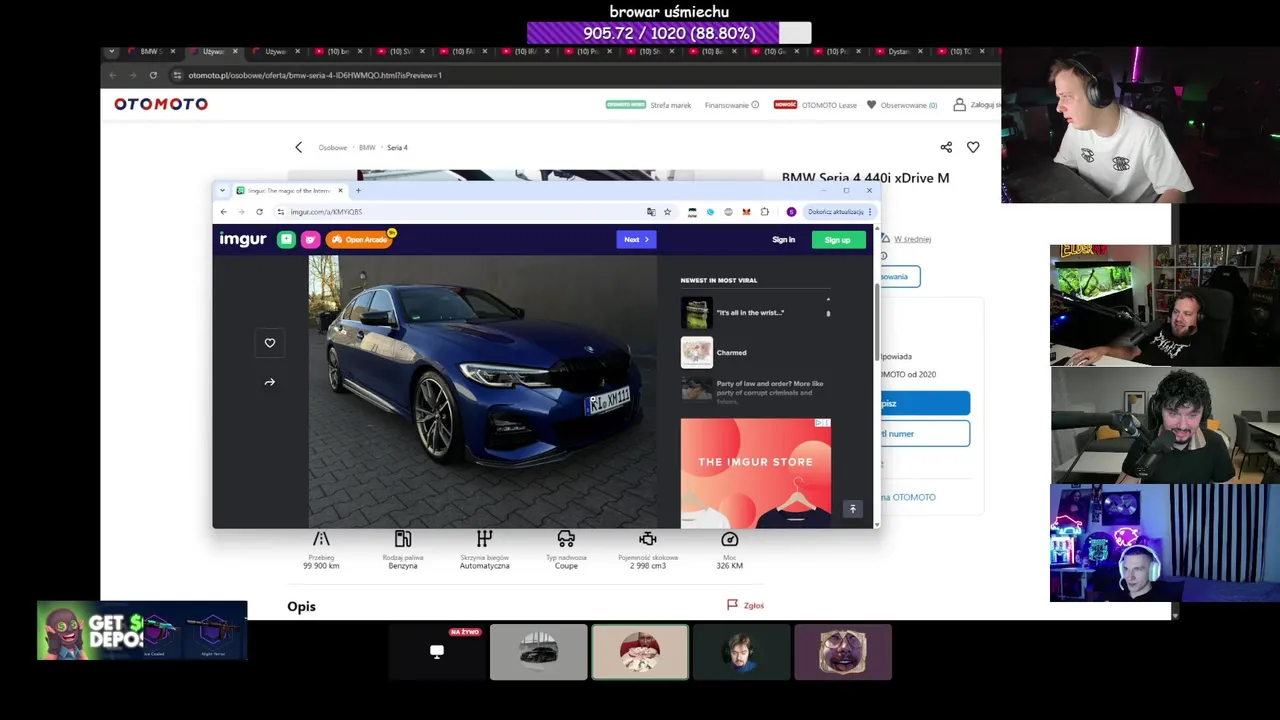Open the OTOMOTO Lease link
The width and height of the screenshot is (1280, 720).
pos(829,105)
